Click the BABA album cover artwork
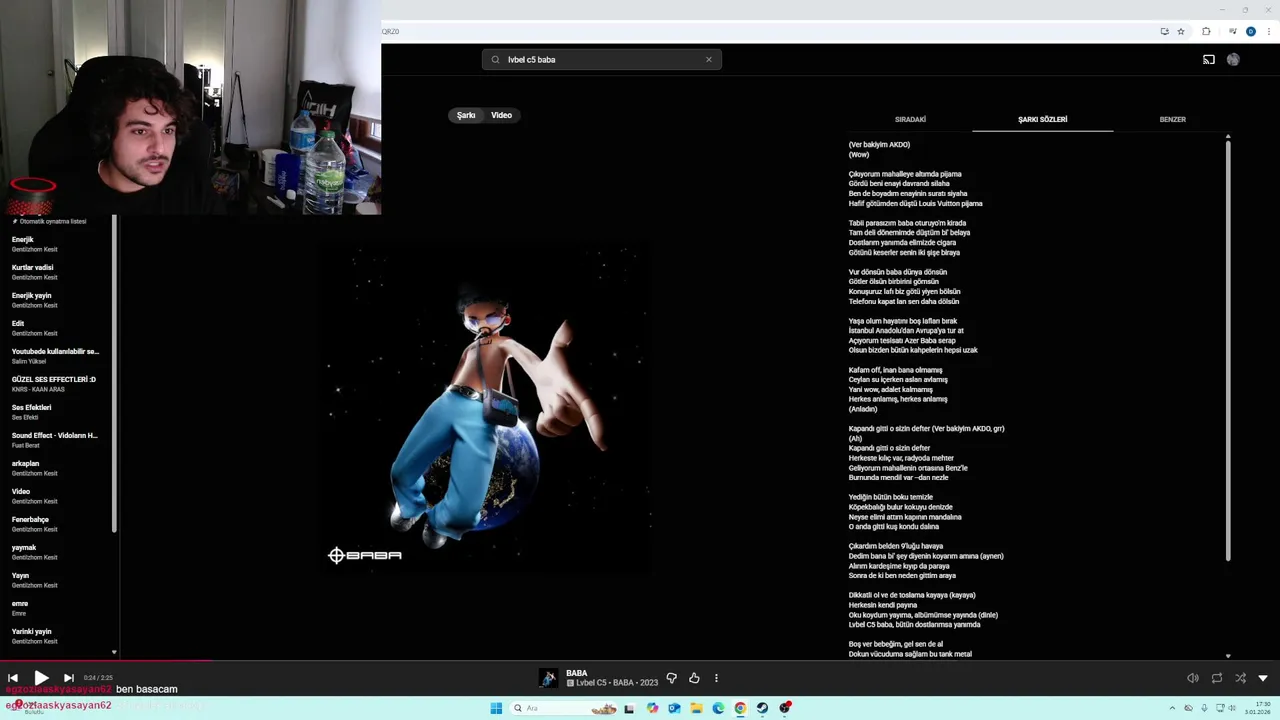Screen dimensions: 1280x720 pos(486,407)
